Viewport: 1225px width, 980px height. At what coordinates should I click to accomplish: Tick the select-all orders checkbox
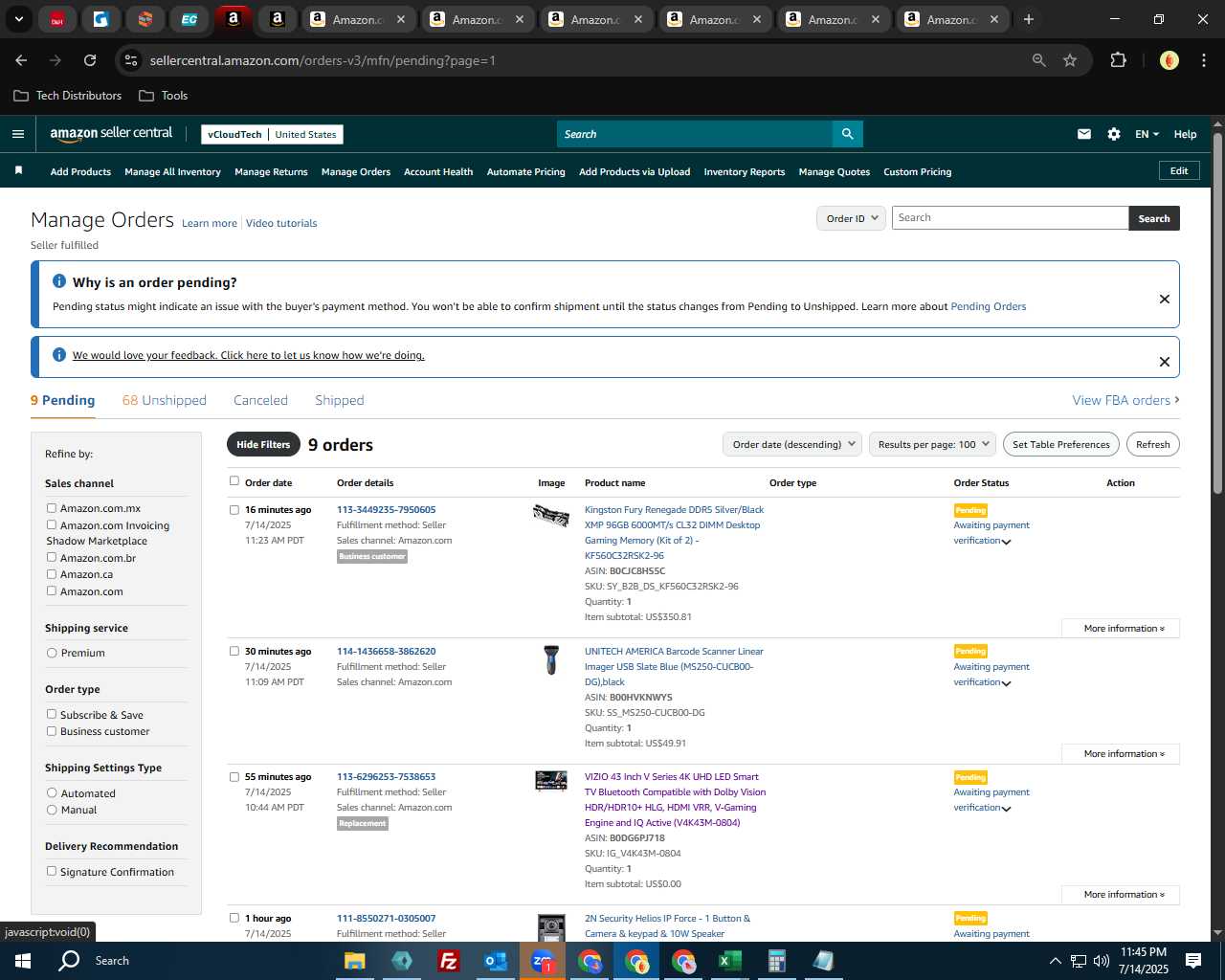click(234, 481)
